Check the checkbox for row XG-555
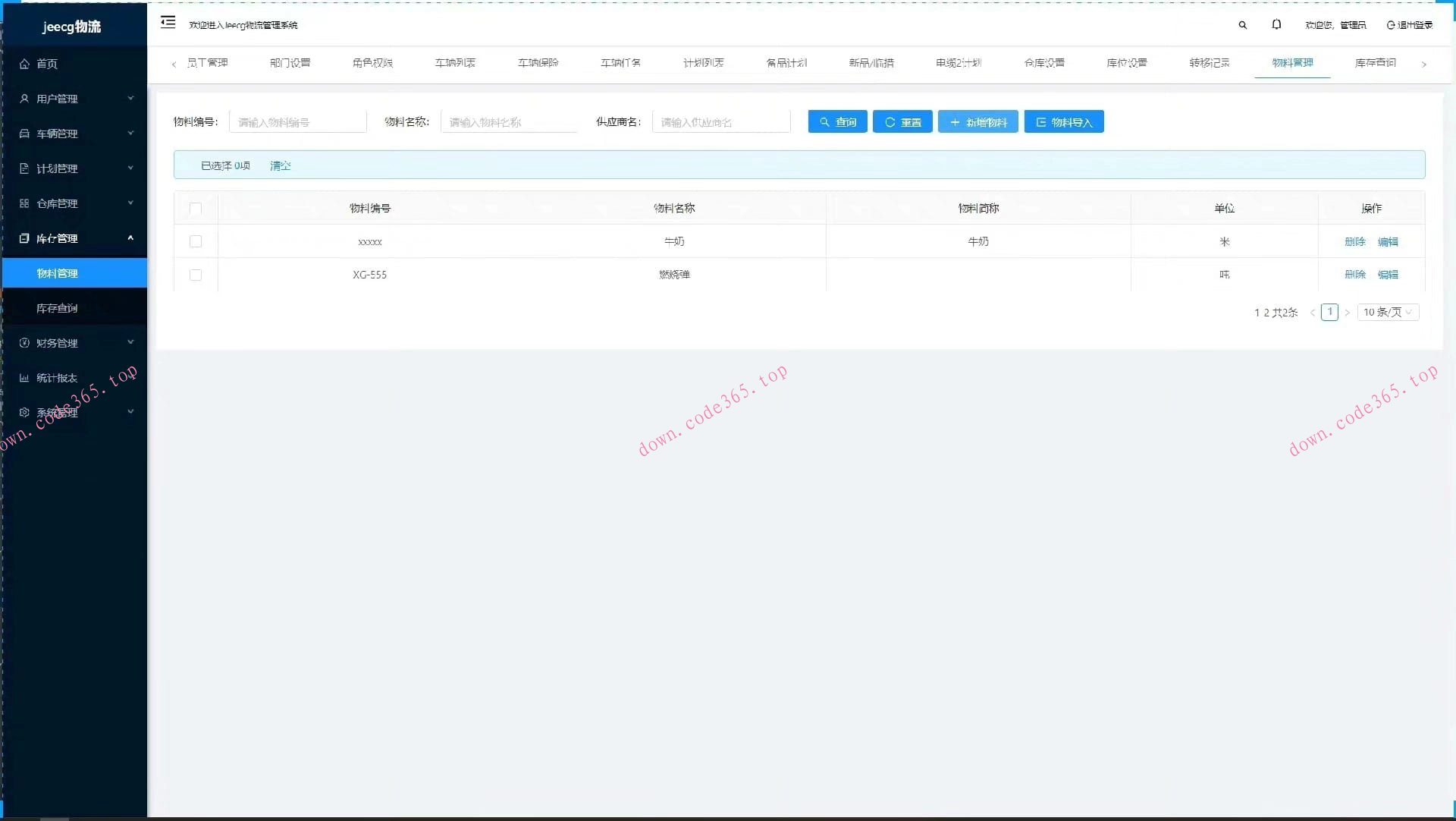Screen dimensions: 1456x821 (x=196, y=275)
